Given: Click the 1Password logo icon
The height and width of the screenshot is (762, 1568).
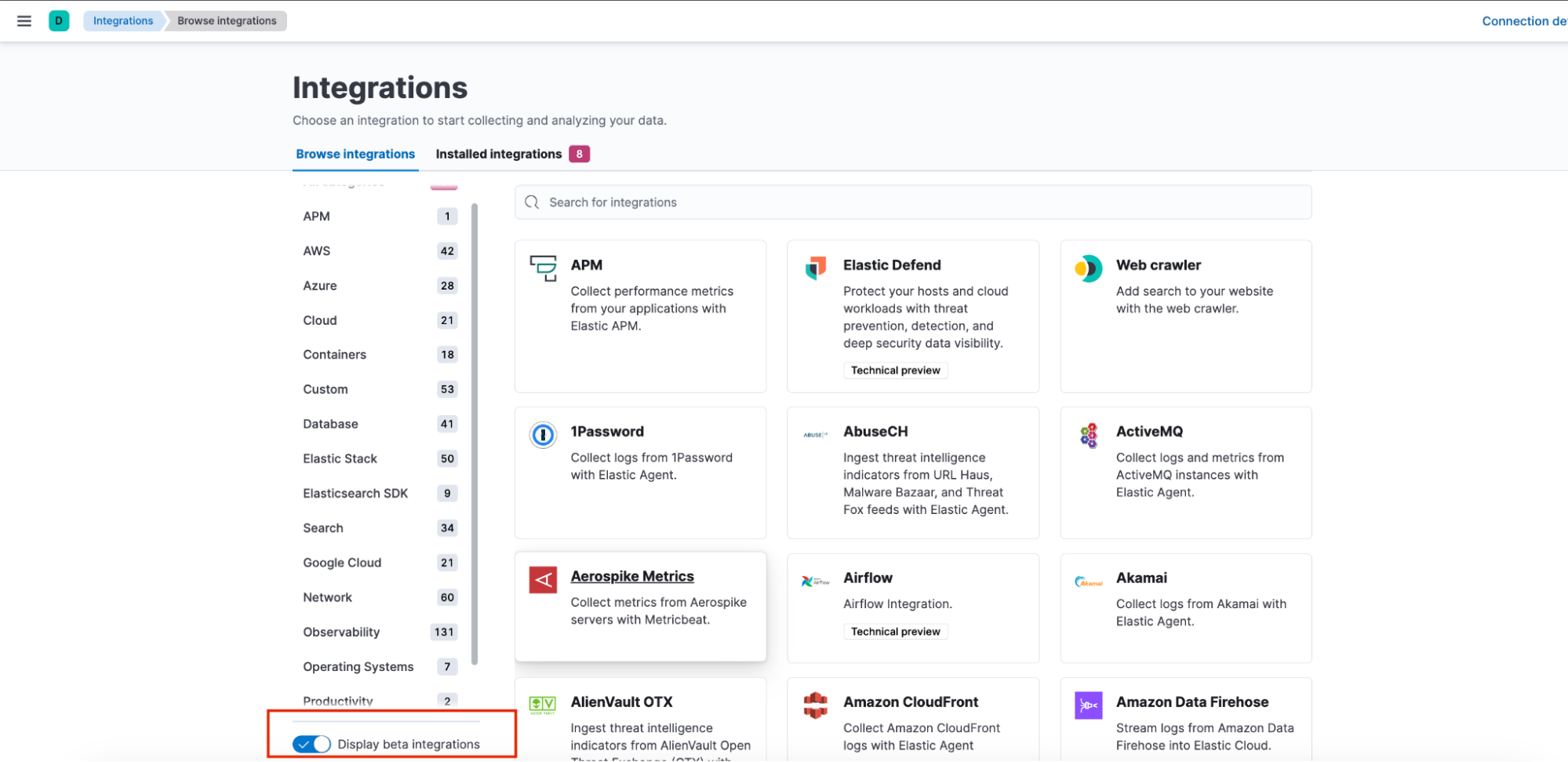Looking at the screenshot, I should pos(543,434).
